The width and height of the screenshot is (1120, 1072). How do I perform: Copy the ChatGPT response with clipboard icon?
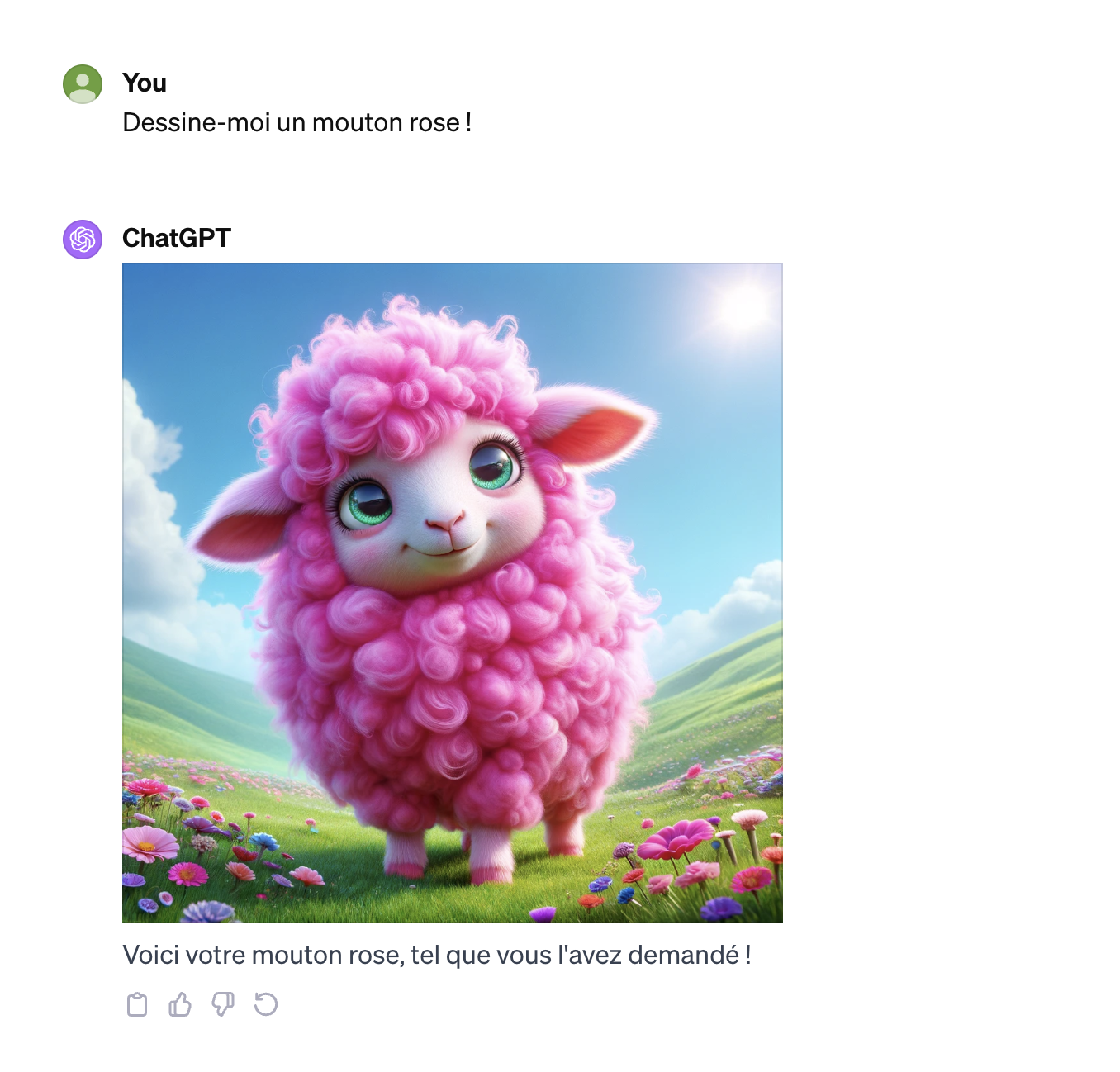(x=137, y=1004)
